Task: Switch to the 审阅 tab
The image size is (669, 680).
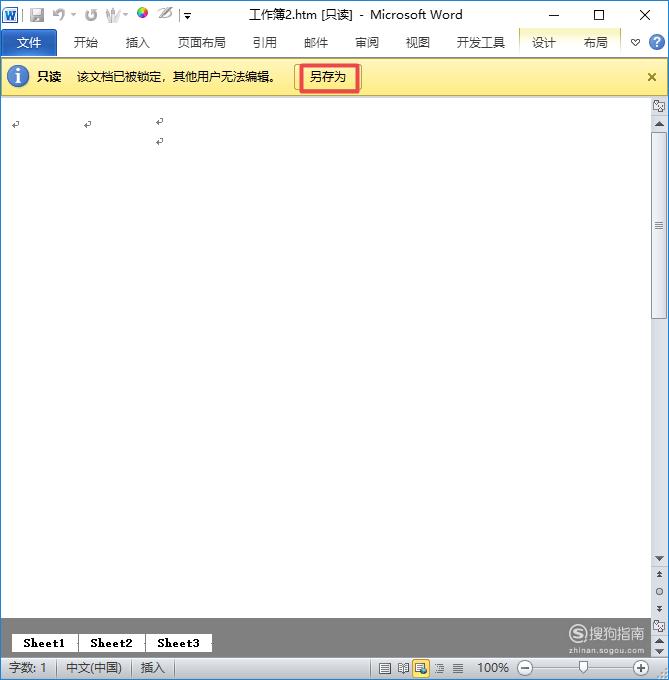Action: 367,42
